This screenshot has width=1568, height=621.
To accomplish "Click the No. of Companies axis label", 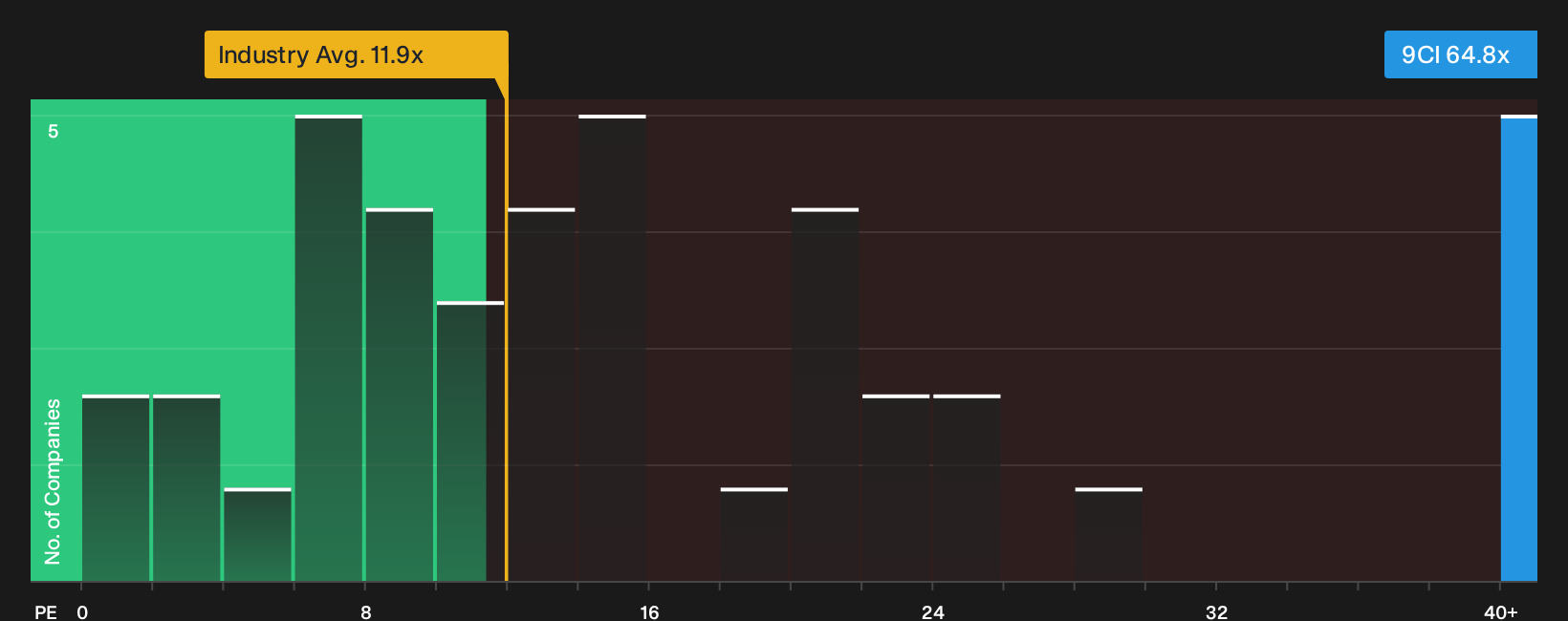I will [53, 482].
